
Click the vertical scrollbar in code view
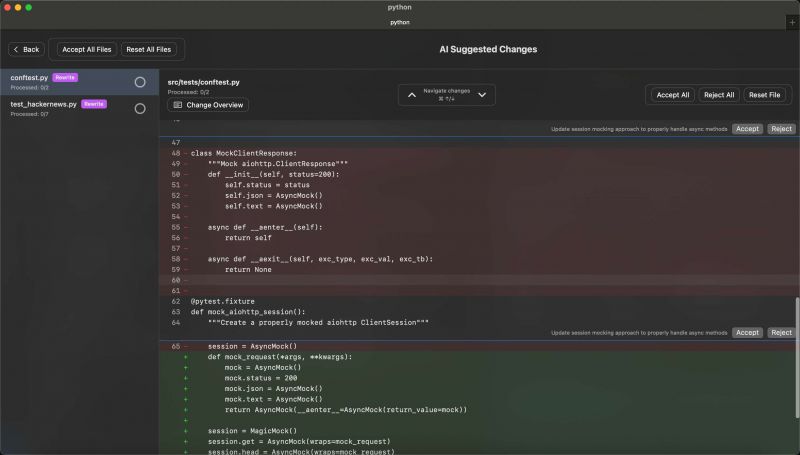pyautogui.click(x=797, y=357)
